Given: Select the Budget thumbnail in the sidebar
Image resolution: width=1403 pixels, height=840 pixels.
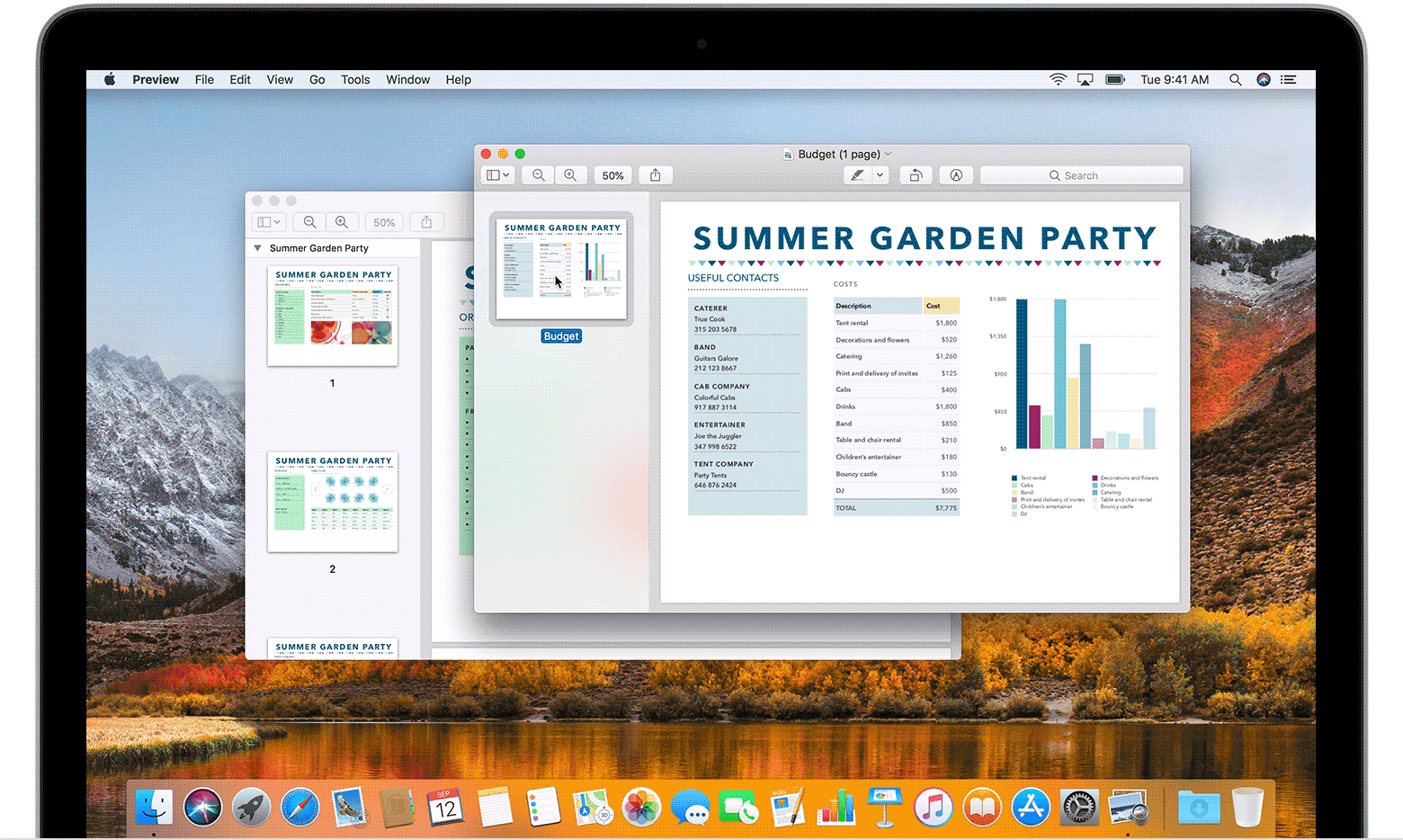Looking at the screenshot, I should click(561, 266).
